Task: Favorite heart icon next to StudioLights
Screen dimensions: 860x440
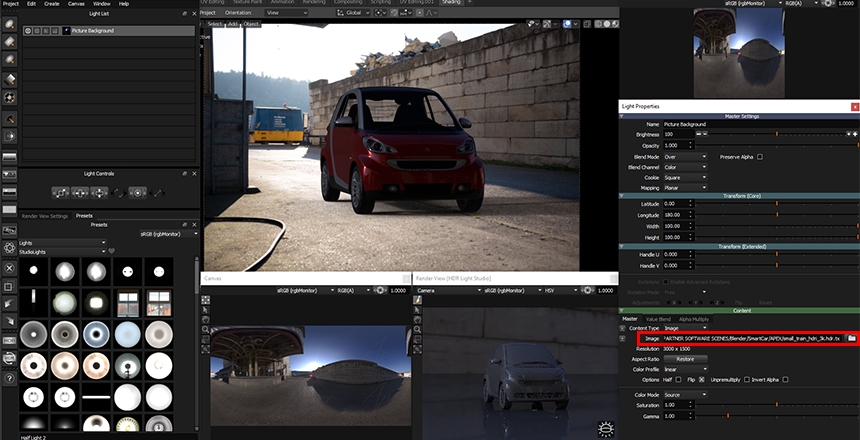Action: point(112,251)
